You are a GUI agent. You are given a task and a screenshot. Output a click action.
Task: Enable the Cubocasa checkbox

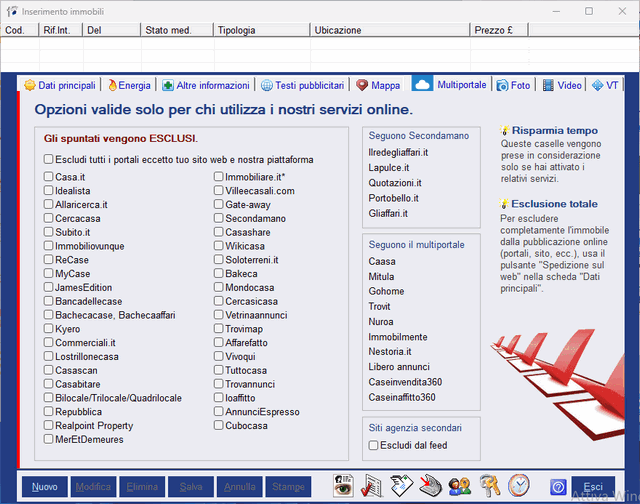click(x=218, y=425)
